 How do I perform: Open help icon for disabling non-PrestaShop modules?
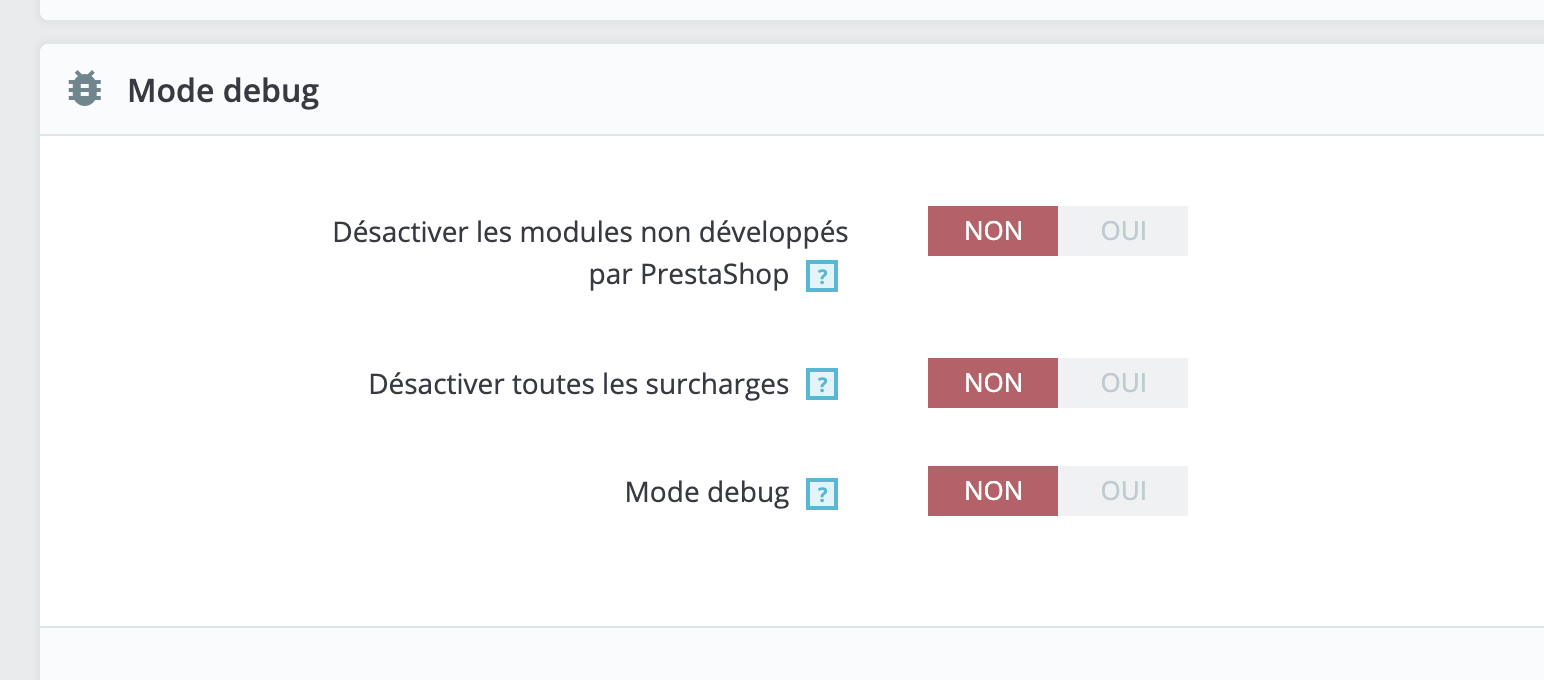(822, 276)
